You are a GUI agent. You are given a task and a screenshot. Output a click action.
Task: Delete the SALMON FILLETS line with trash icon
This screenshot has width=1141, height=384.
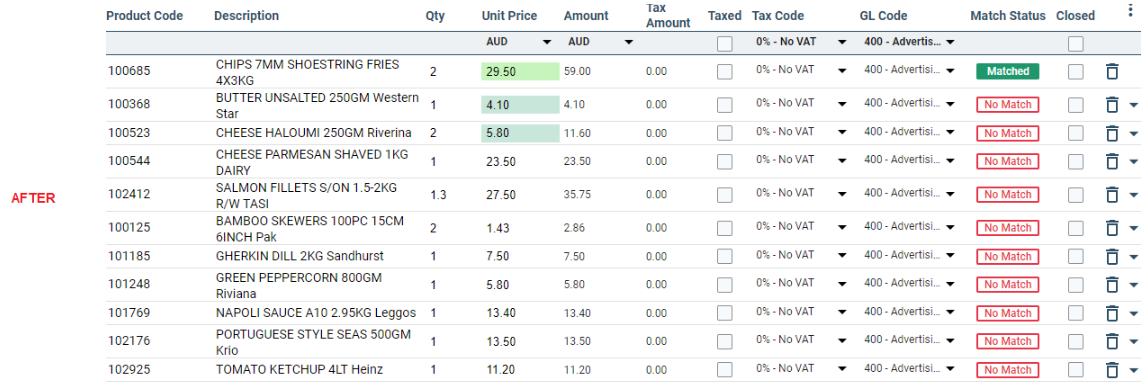[x=1111, y=195]
